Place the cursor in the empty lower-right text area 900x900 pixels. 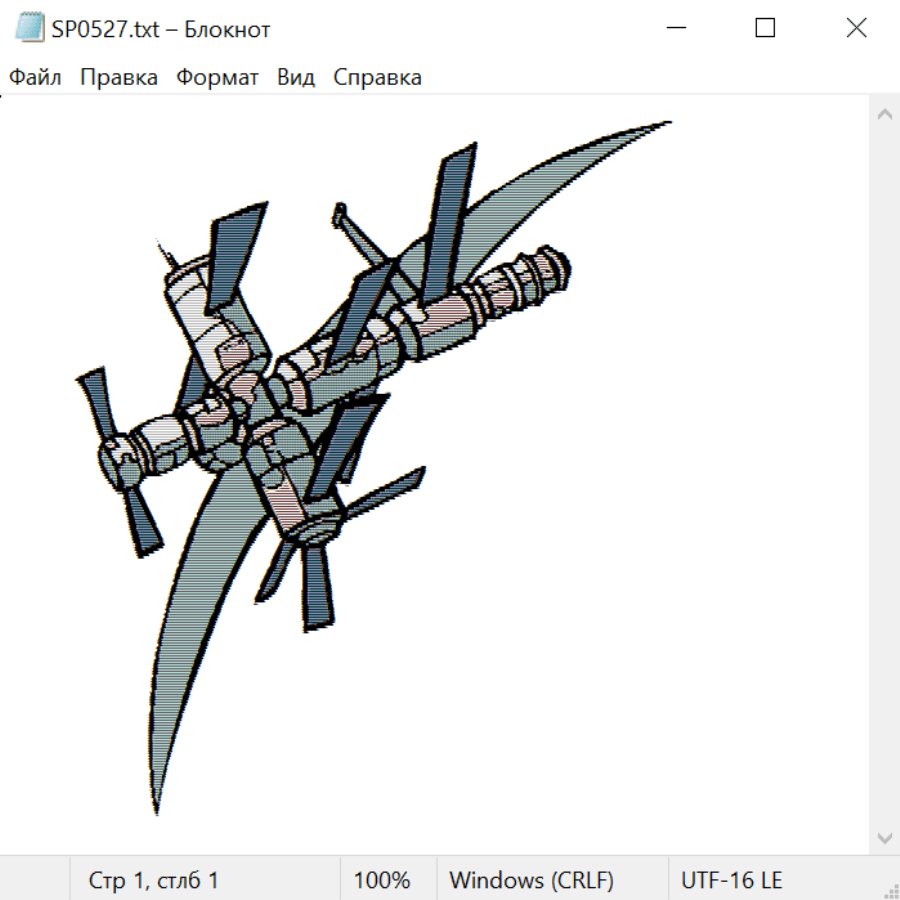680,700
